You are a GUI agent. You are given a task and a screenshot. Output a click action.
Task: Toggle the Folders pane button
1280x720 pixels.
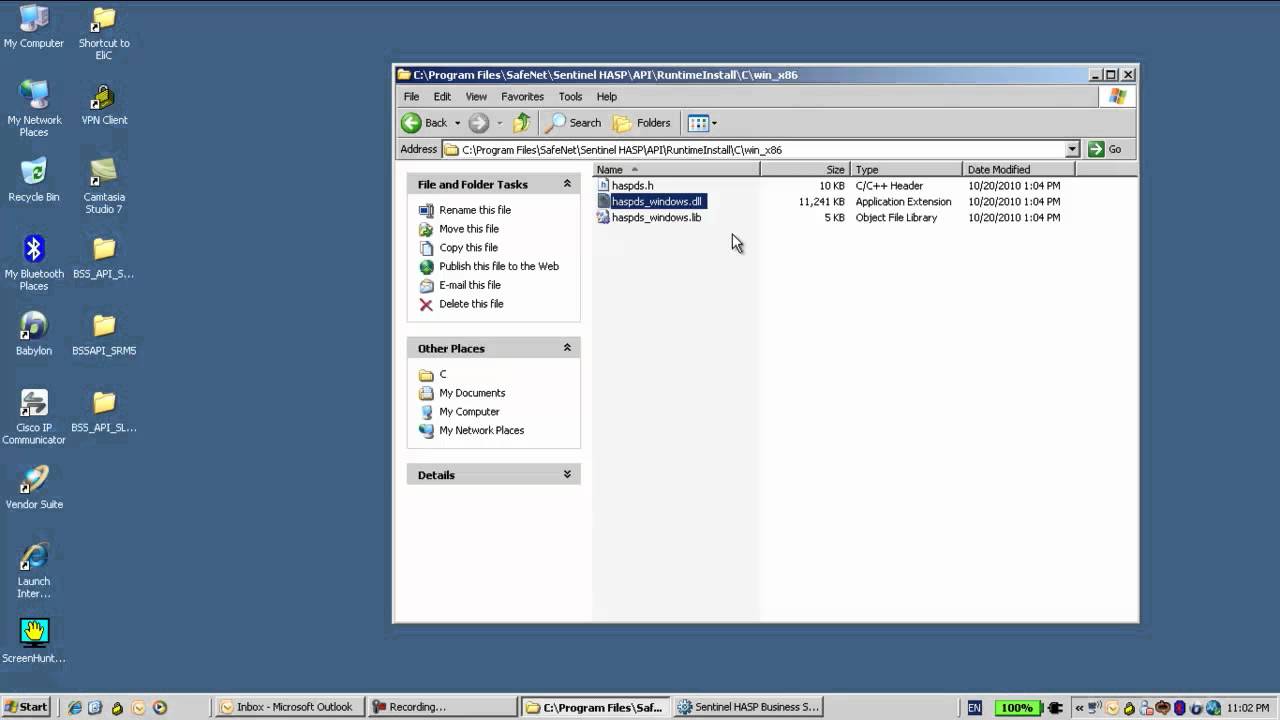642,123
